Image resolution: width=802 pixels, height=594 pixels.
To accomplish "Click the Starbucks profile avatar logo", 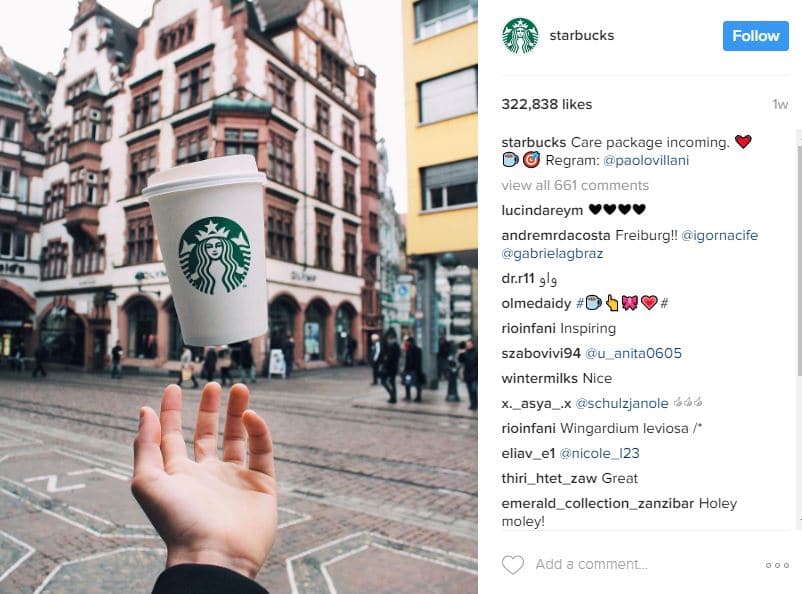I will [x=520, y=36].
